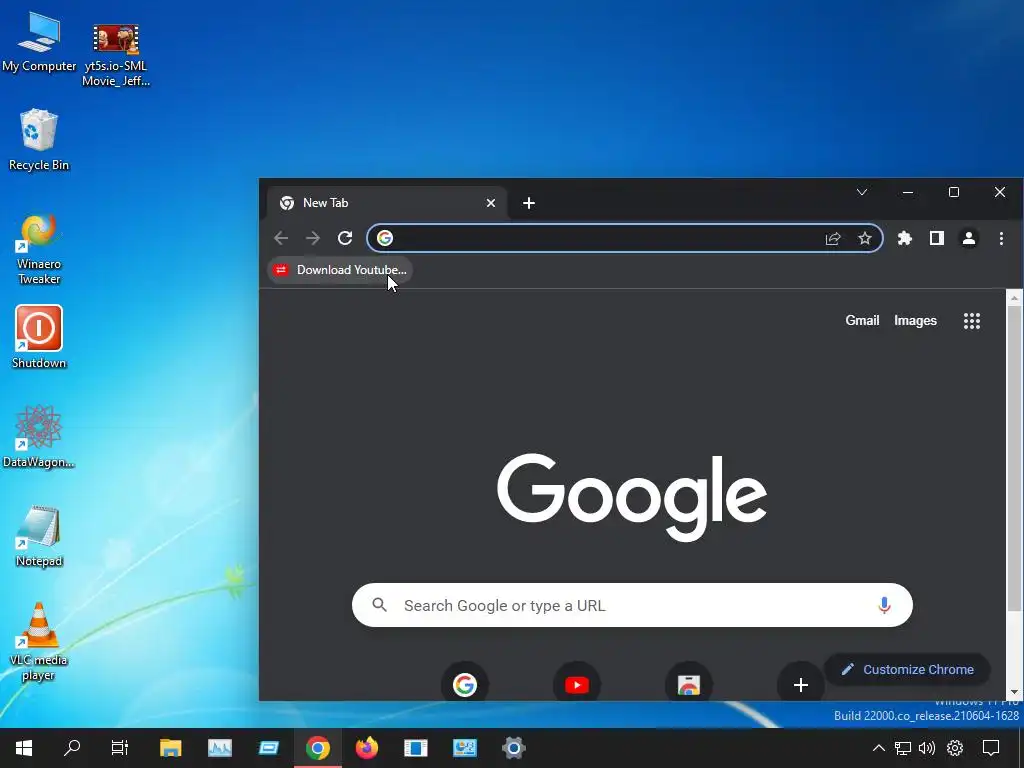Go forward in Chrome
This screenshot has width=1024, height=768.
pyautogui.click(x=313, y=238)
